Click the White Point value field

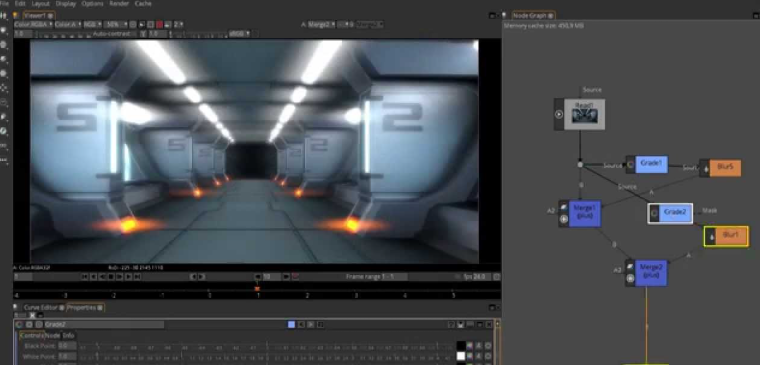pos(67,356)
